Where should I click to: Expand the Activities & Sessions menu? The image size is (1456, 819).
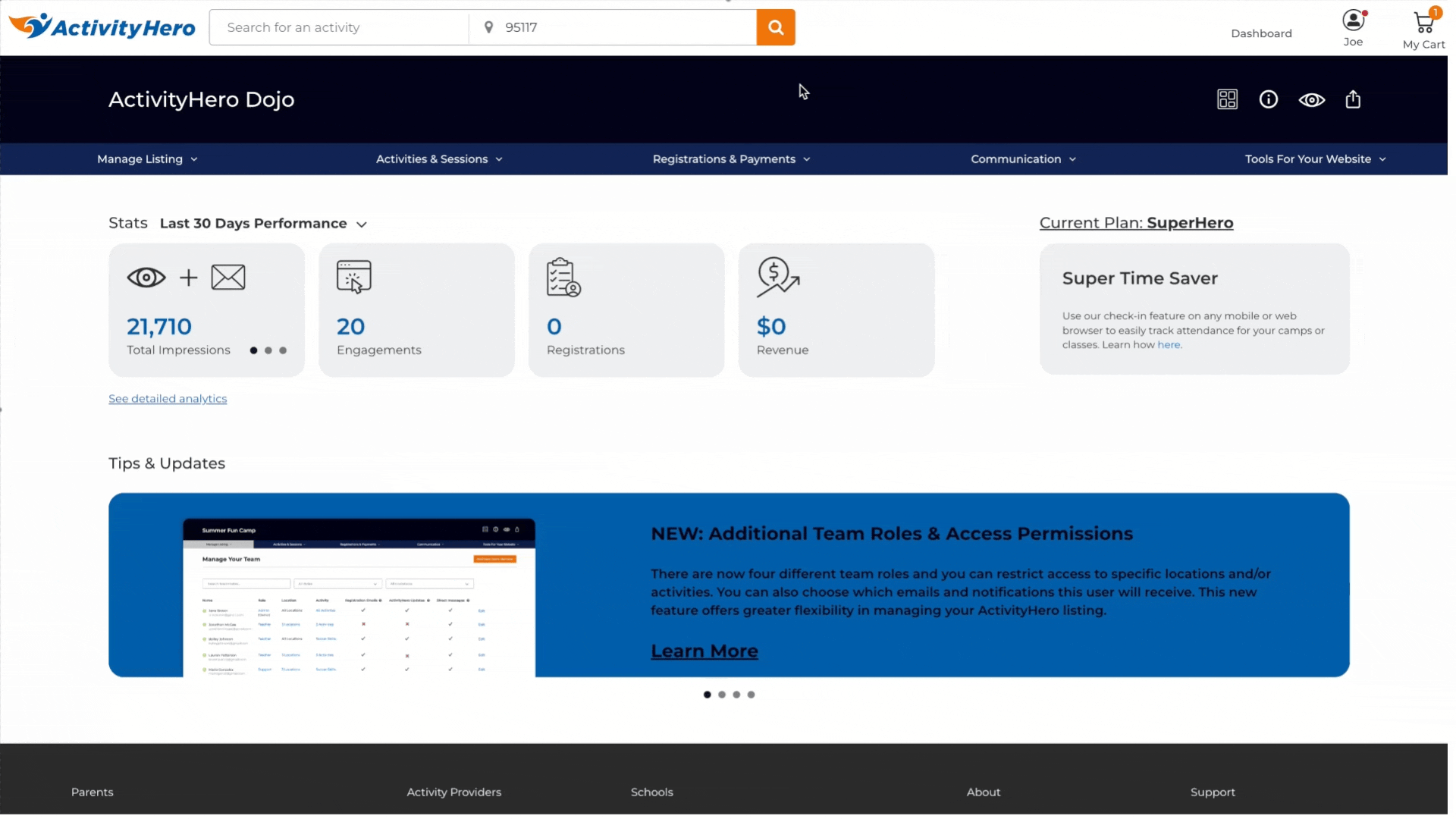pyautogui.click(x=439, y=159)
